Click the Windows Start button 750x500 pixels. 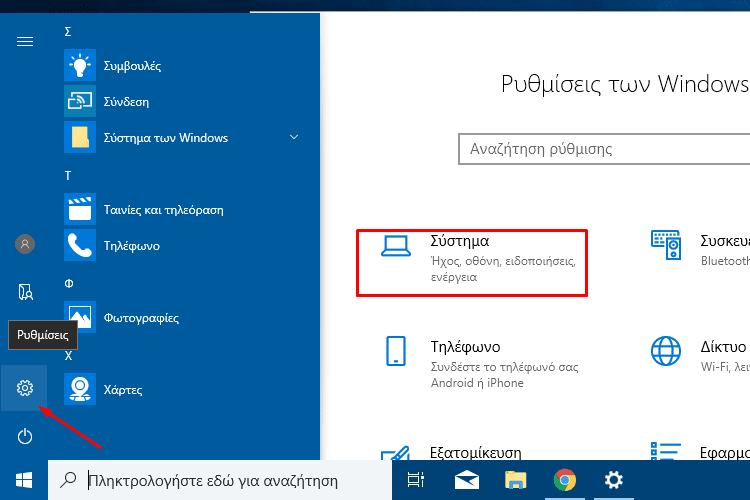pos(24,480)
